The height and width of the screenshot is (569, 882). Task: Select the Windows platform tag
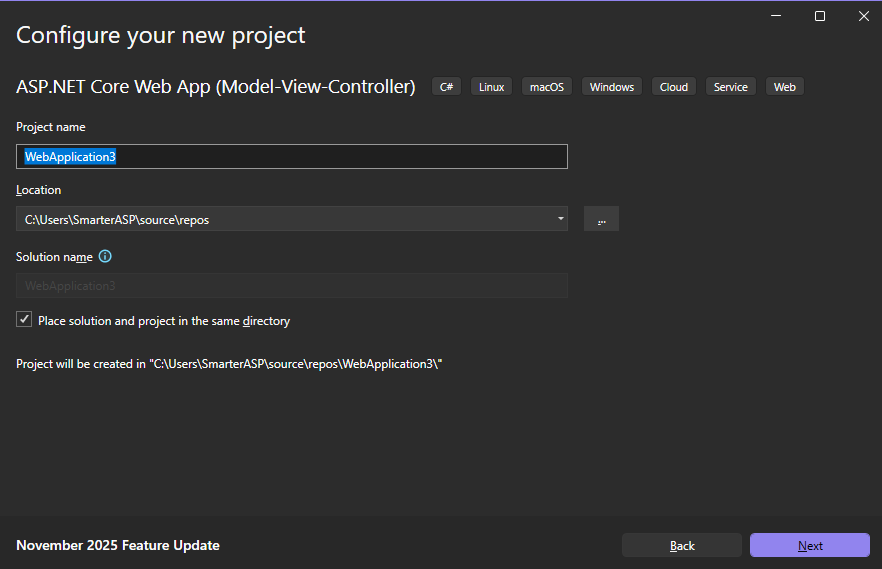(611, 87)
